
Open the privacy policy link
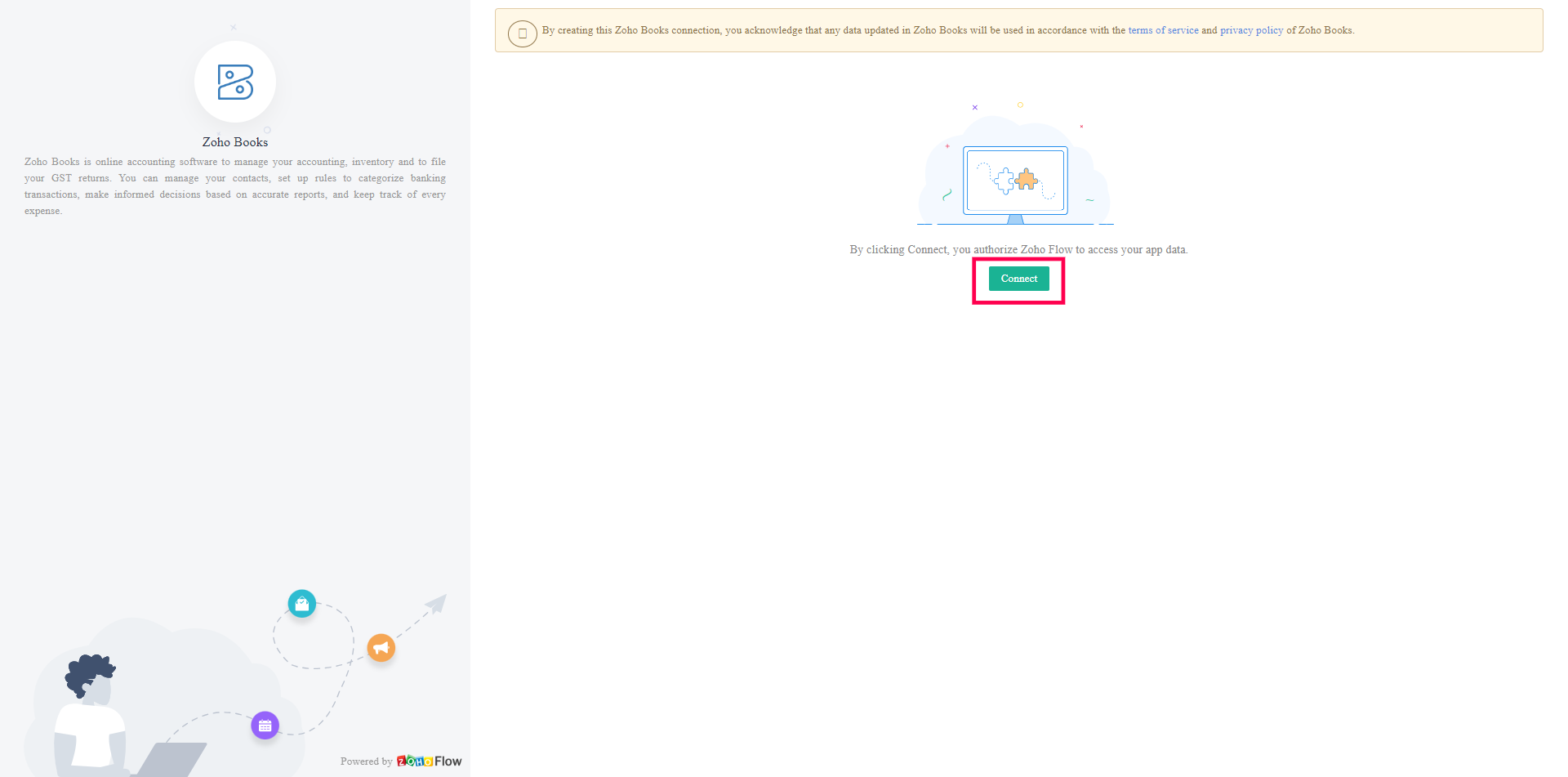click(x=1251, y=30)
